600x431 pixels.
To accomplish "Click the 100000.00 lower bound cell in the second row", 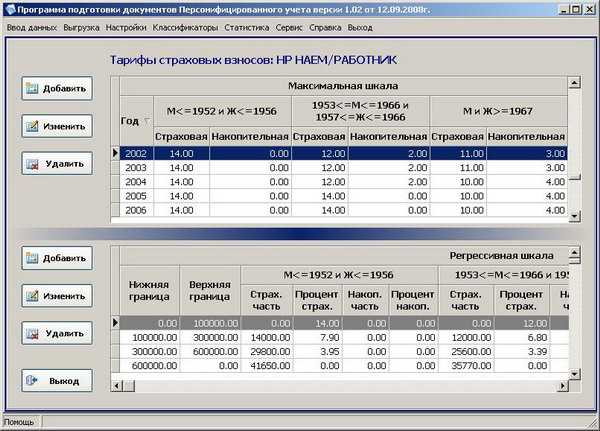I will tap(149, 338).
